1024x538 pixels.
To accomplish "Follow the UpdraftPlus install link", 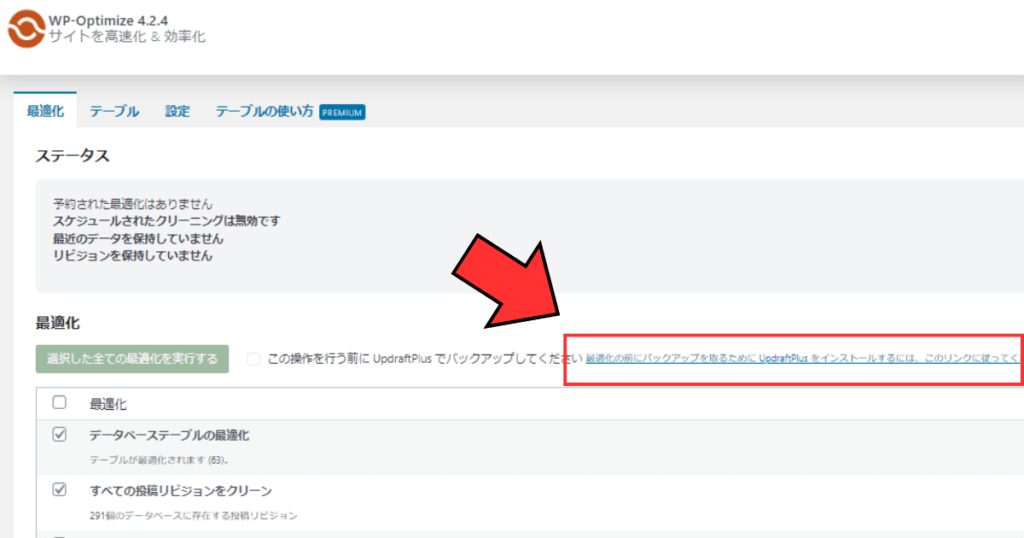I will [x=800, y=358].
